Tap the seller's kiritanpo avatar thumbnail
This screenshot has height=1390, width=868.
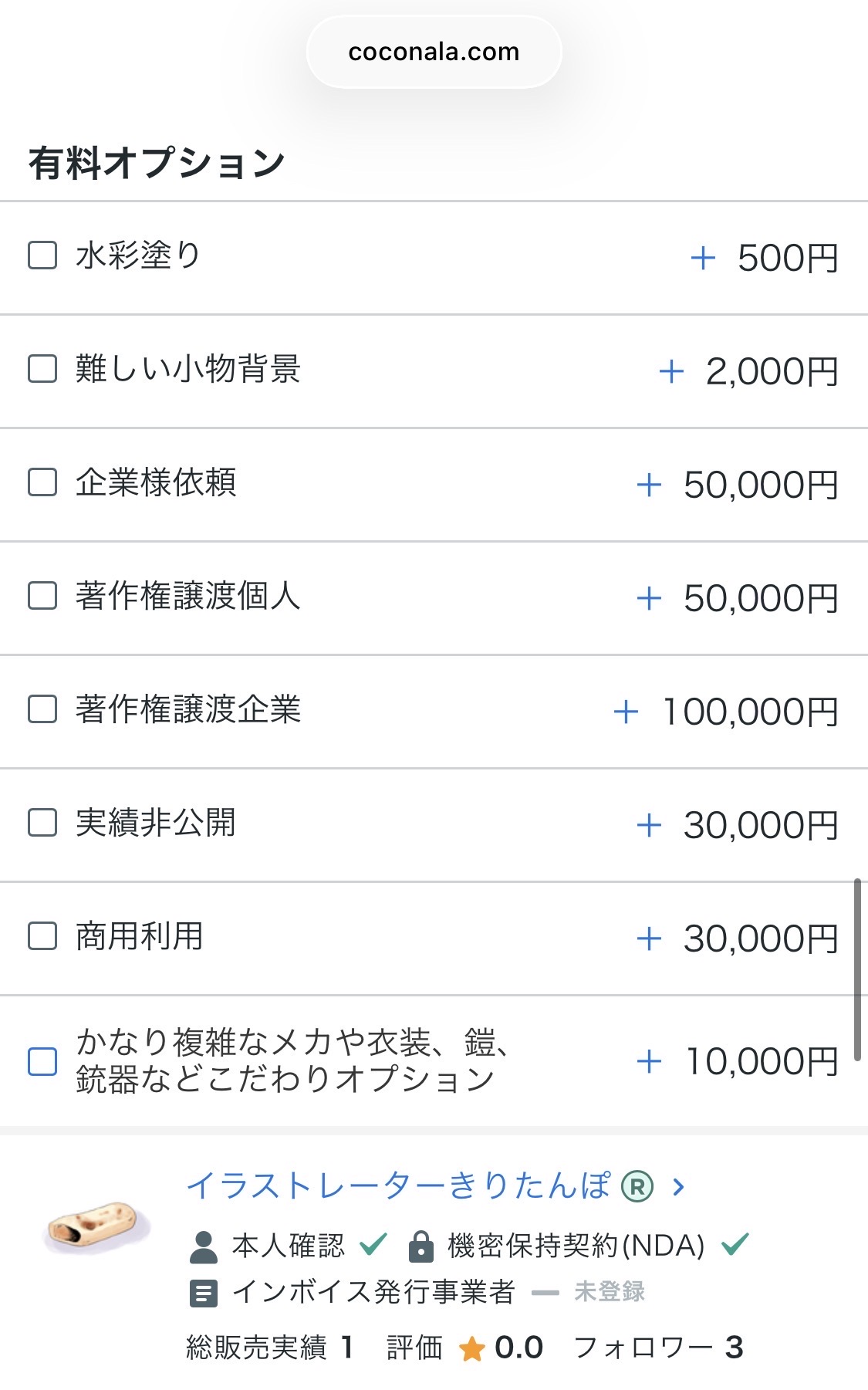pos(96,1227)
